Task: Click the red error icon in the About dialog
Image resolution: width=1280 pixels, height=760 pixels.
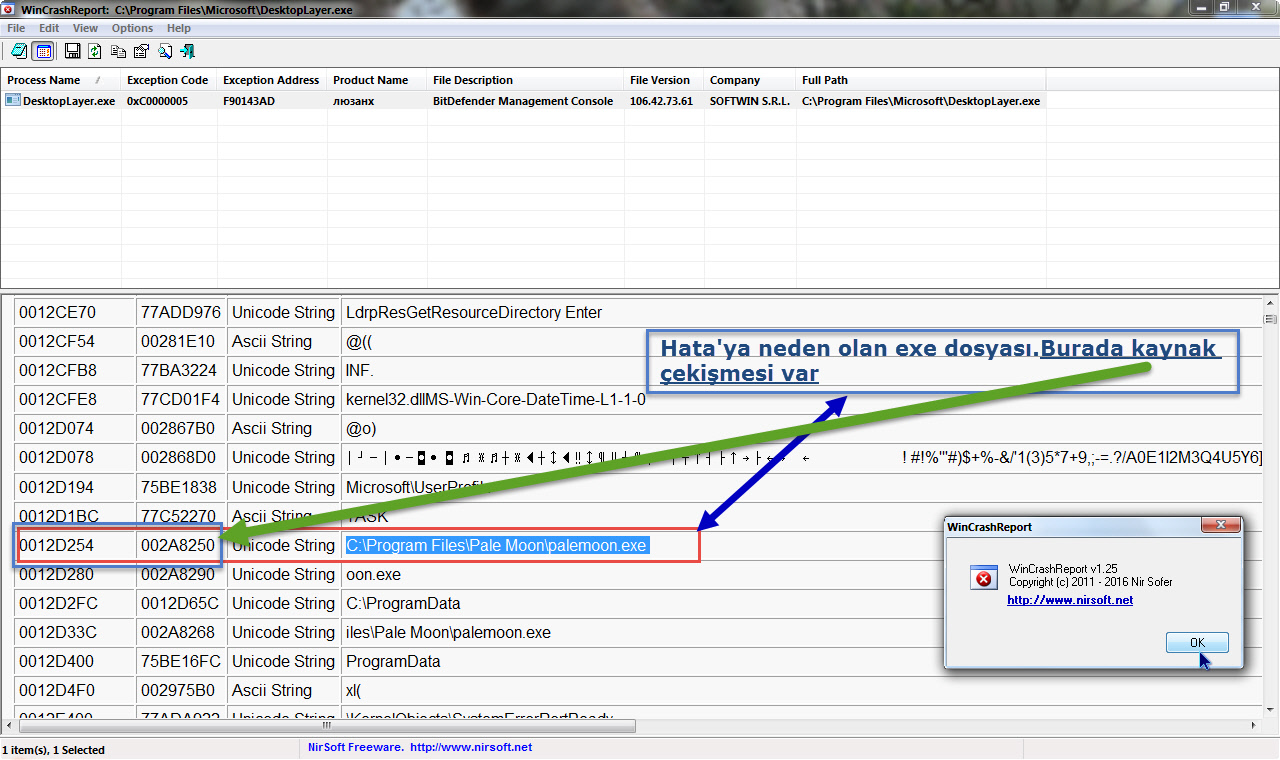Action: coord(983,579)
